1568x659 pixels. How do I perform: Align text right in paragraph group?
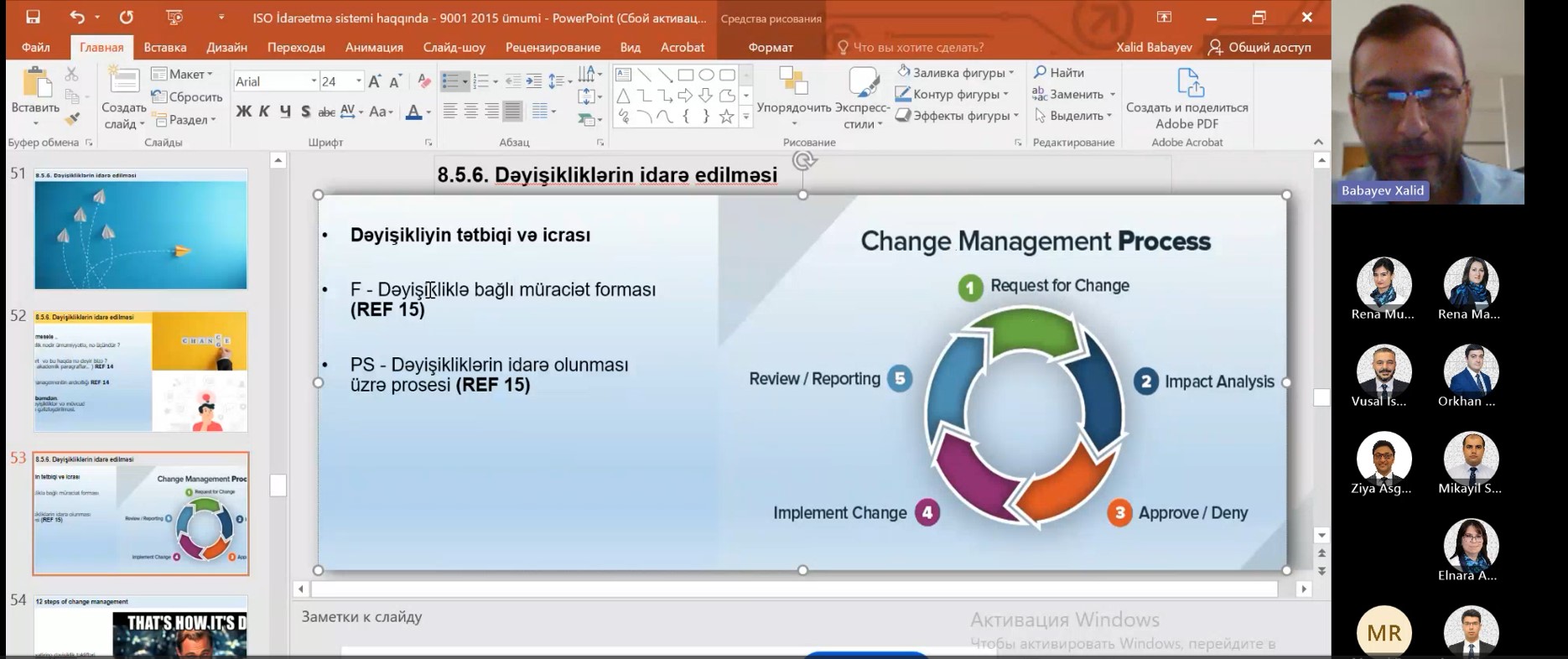pos(492,111)
